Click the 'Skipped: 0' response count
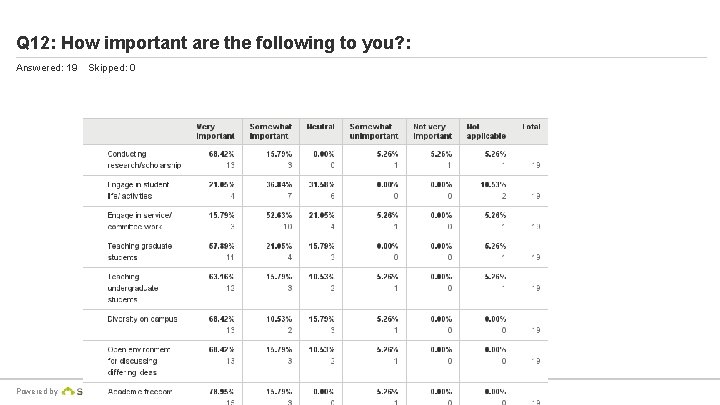Viewport: 720px width, 405px height. [112, 68]
